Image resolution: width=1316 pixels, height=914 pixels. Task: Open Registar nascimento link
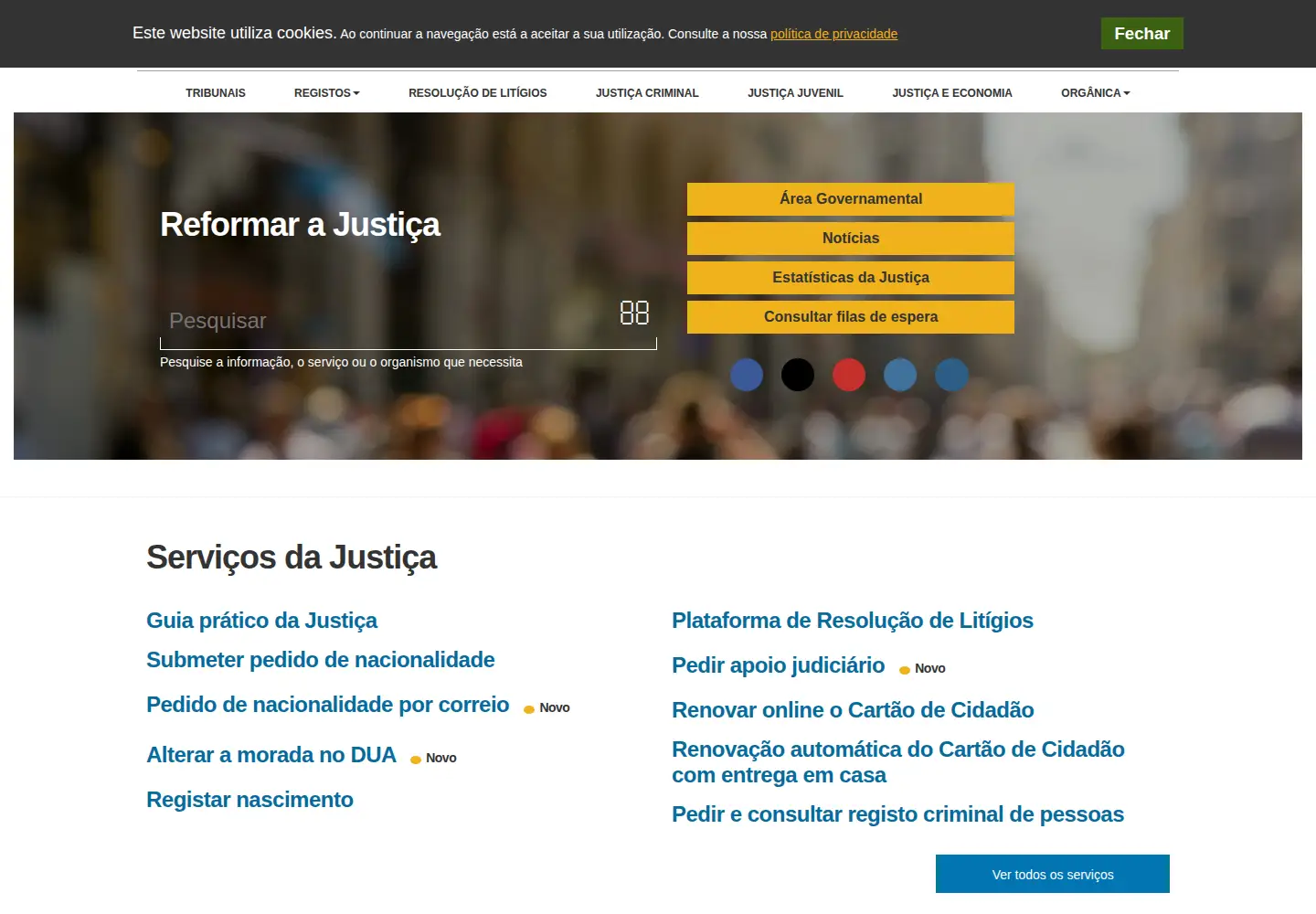tap(249, 800)
